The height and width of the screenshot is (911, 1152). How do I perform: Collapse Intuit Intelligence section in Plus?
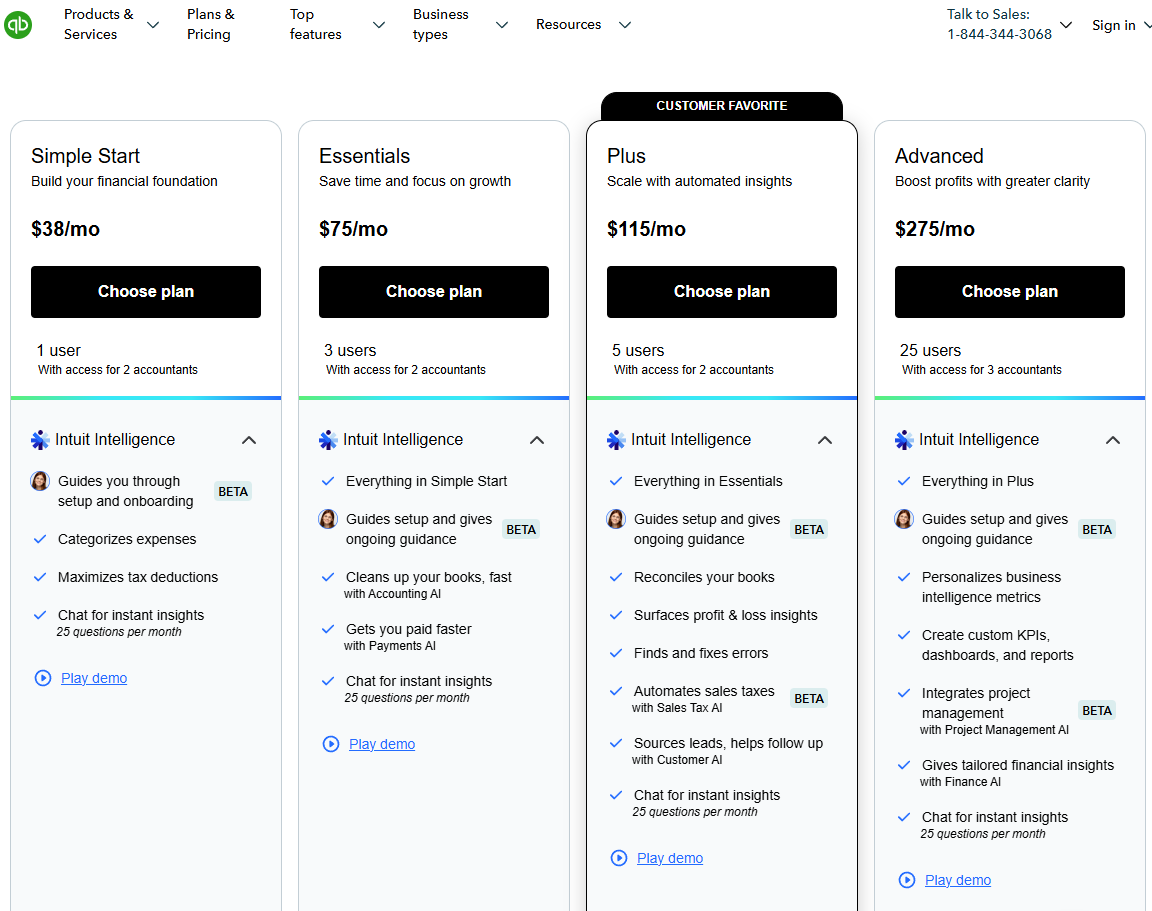click(825, 440)
